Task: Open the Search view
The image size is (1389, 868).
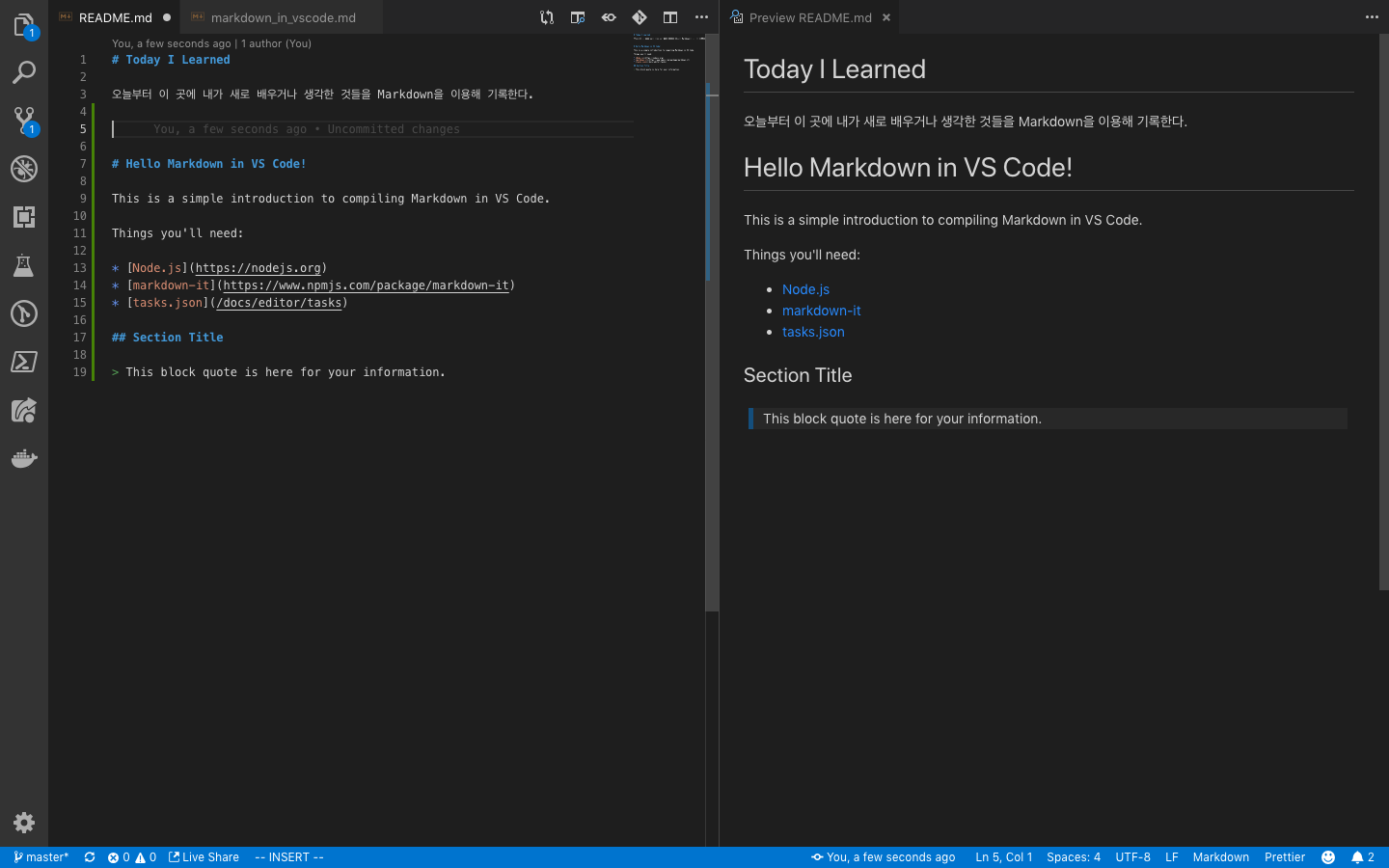Action: pyautogui.click(x=24, y=72)
